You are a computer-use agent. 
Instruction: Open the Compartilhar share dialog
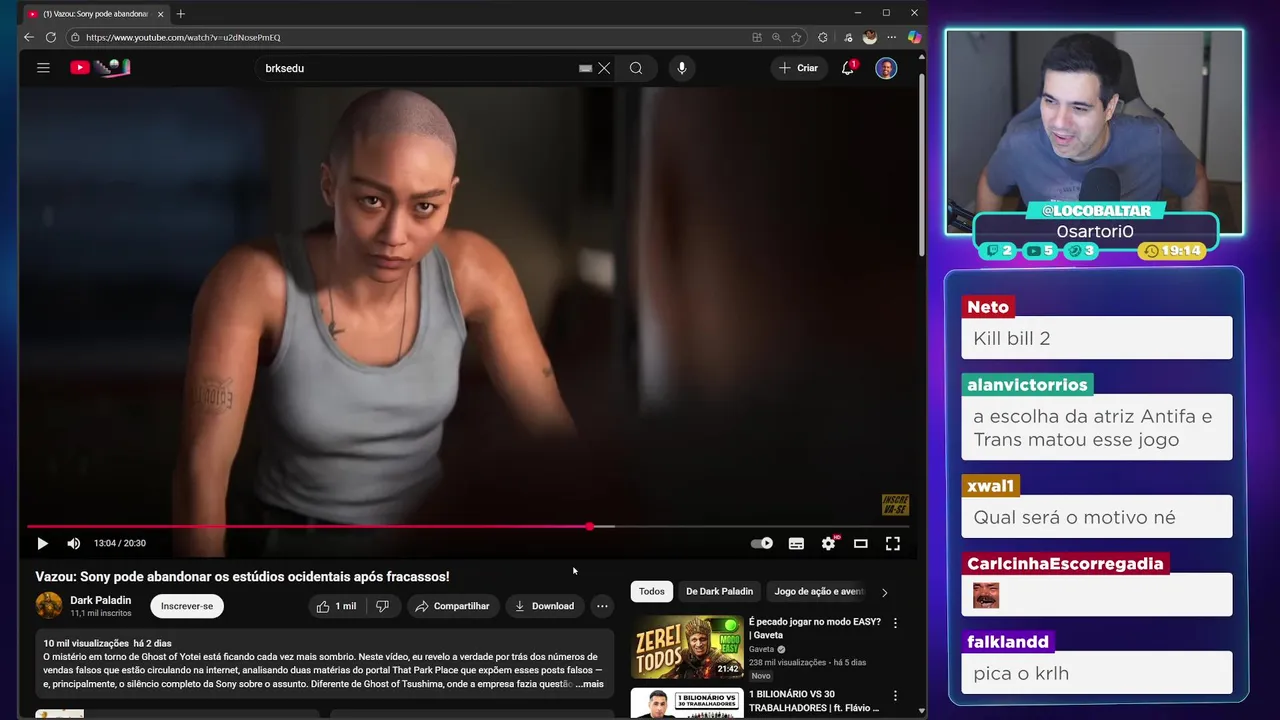[x=452, y=606]
